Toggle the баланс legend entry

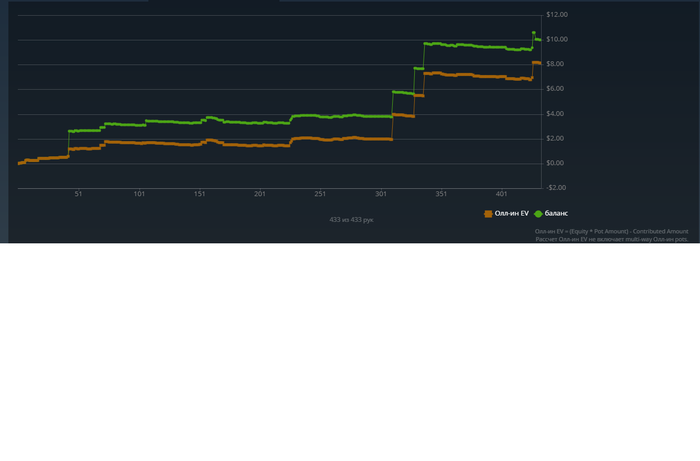tap(551, 214)
